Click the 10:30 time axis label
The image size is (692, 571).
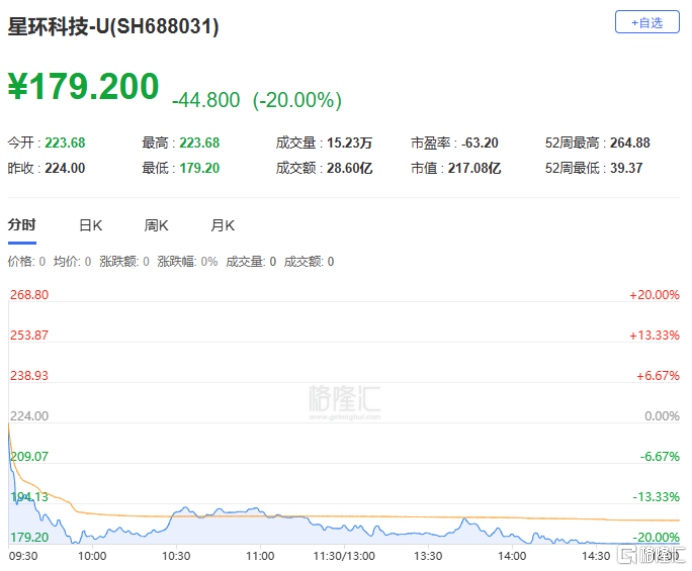176,556
